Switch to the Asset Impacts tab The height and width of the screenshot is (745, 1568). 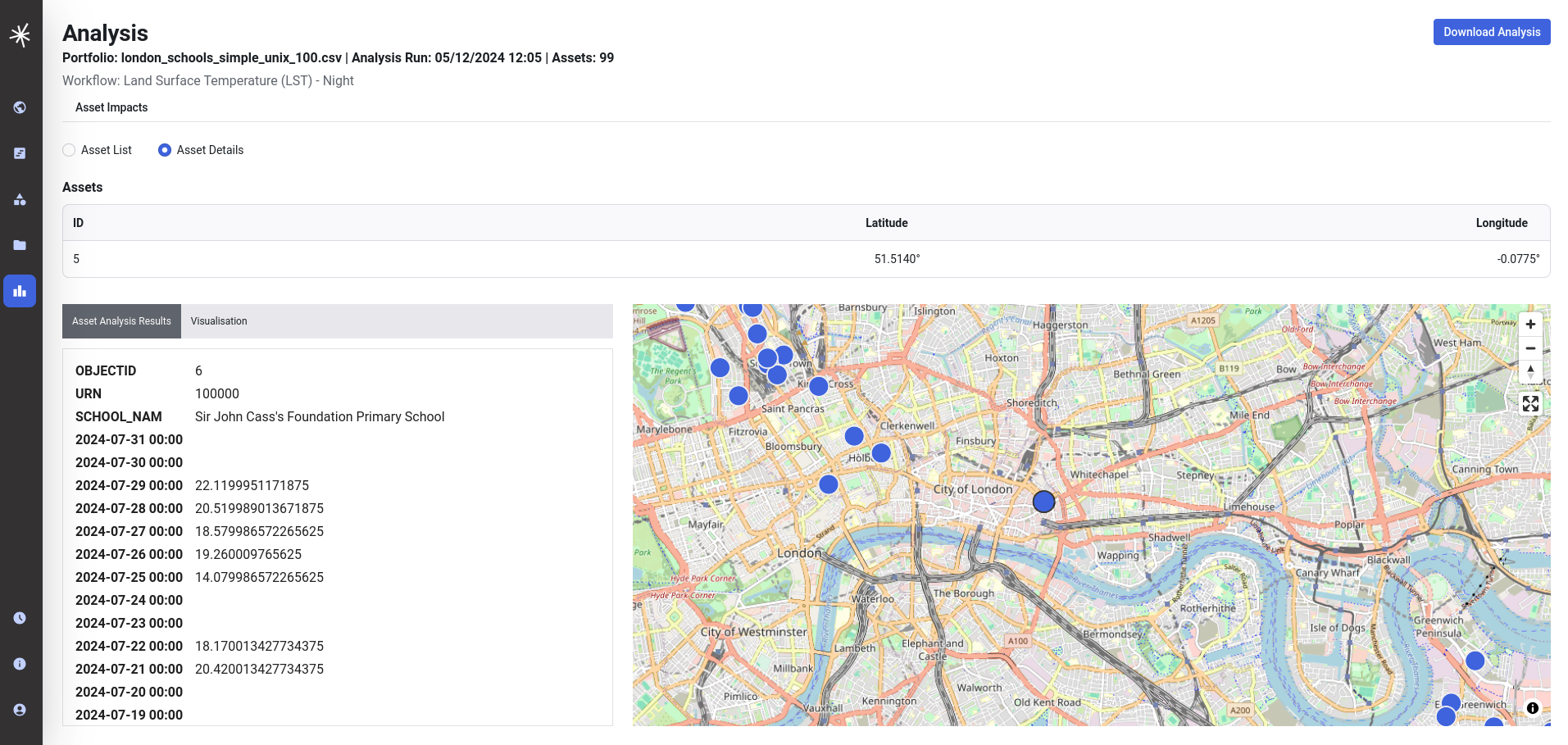coord(111,107)
